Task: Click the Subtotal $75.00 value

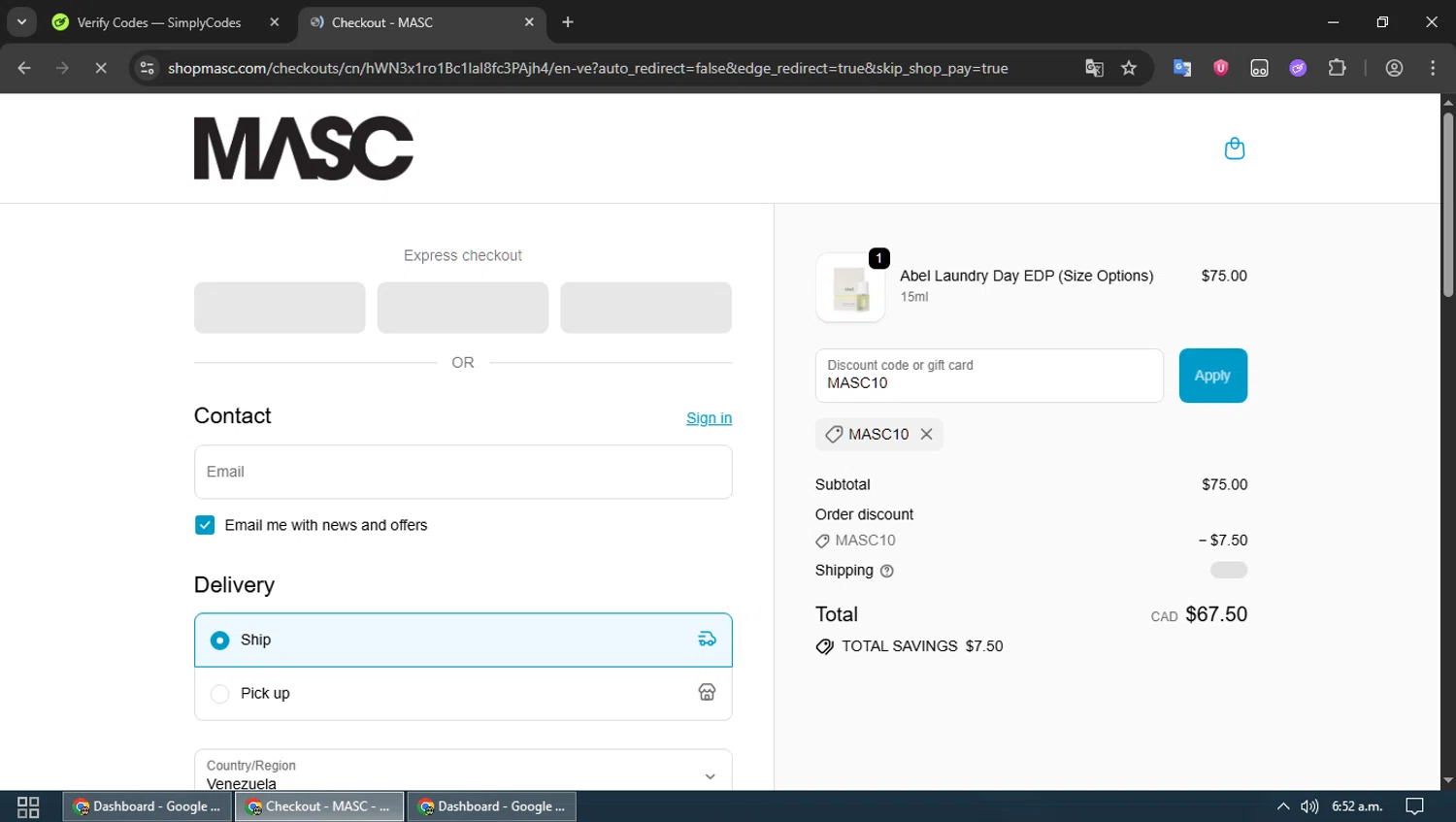Action: [x=1225, y=484]
